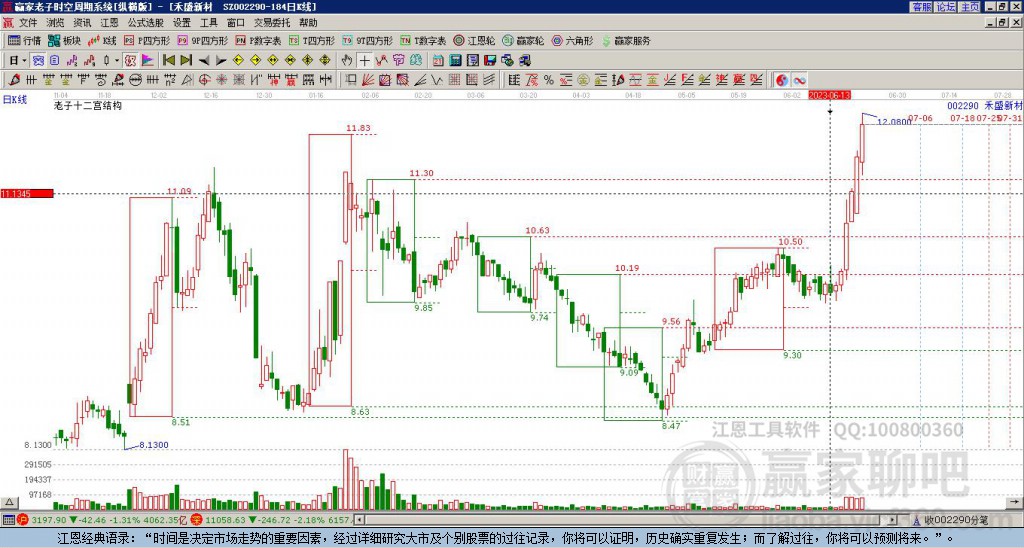Switch to the K线 chart tool
Image resolution: width=1024 pixels, height=548 pixels.
coord(103,40)
